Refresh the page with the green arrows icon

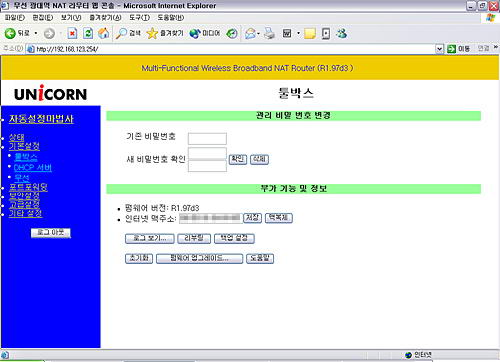coord(88,33)
